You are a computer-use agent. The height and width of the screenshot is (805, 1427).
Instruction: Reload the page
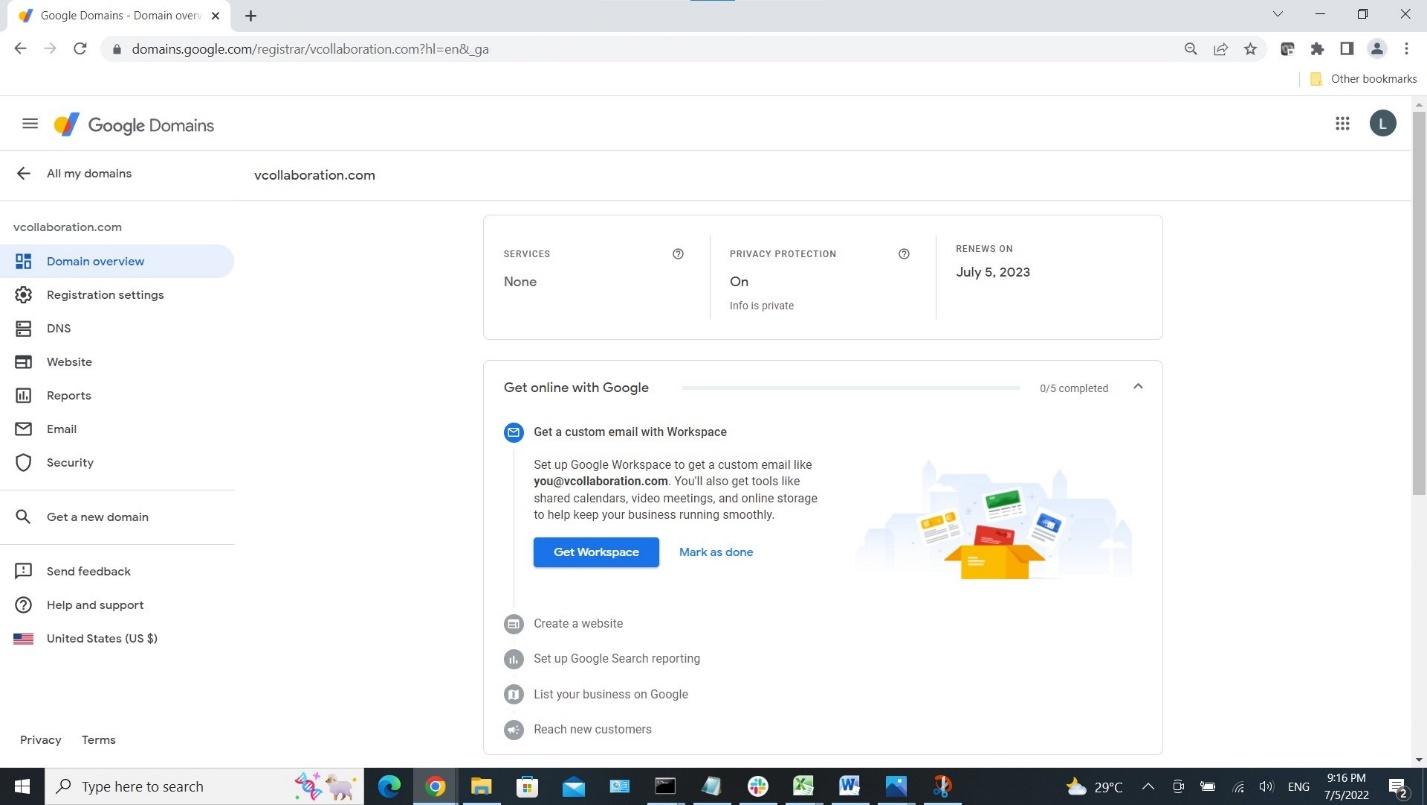(80, 48)
